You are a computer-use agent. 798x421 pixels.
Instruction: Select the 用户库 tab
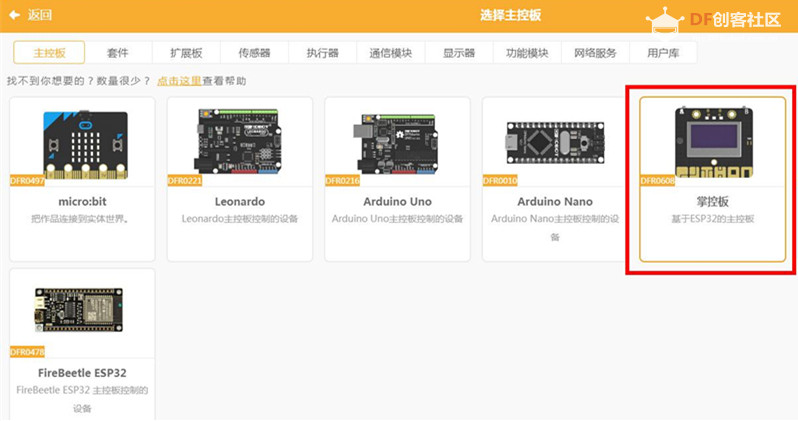(x=663, y=52)
